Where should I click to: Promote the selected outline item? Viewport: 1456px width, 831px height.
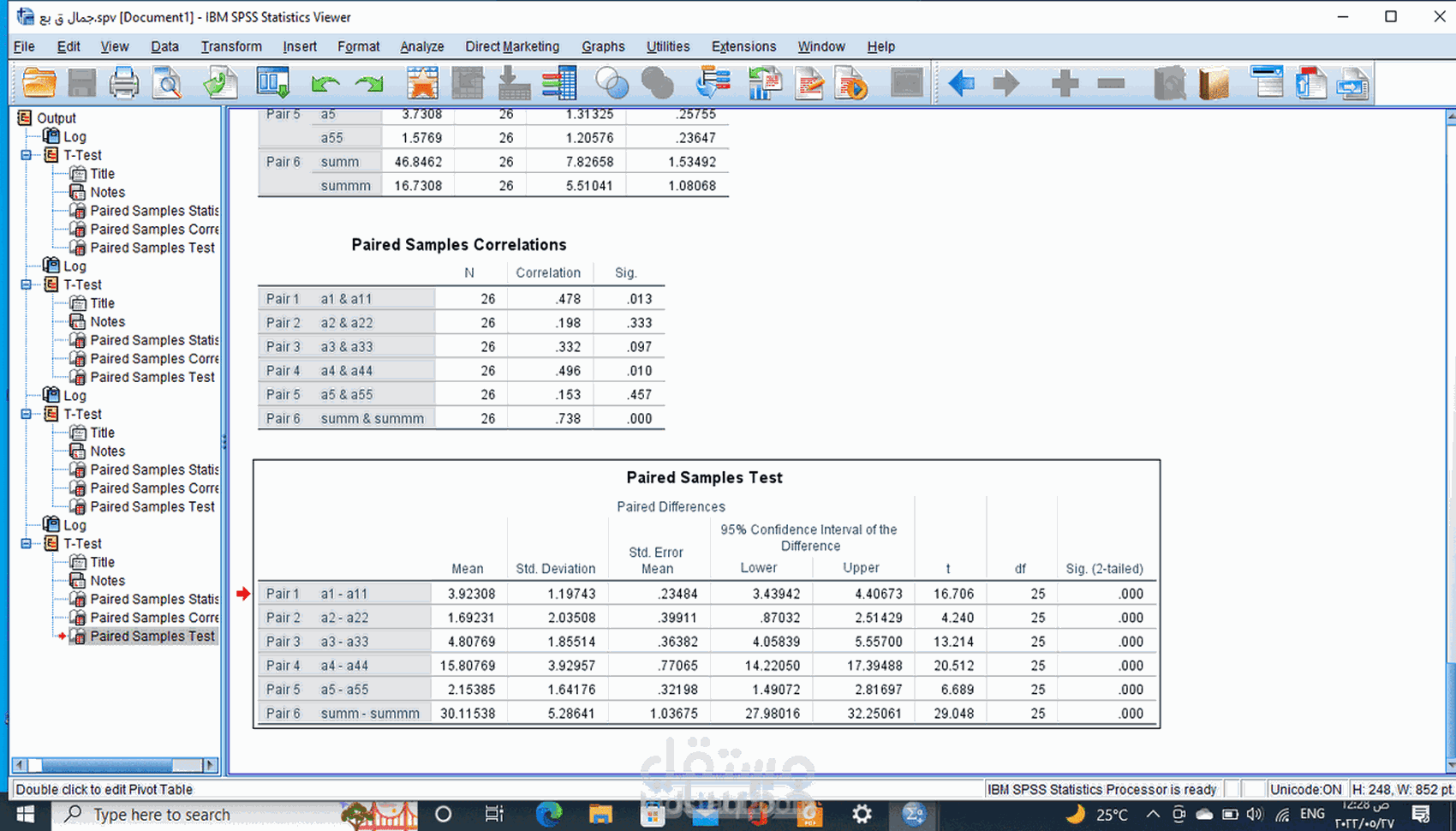pos(961,83)
